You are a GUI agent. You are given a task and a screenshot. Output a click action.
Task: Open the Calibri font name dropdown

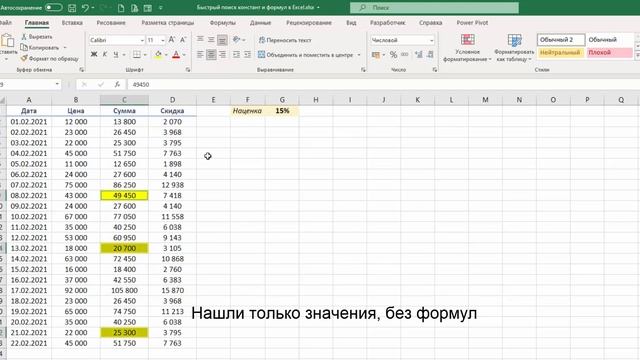(142, 40)
